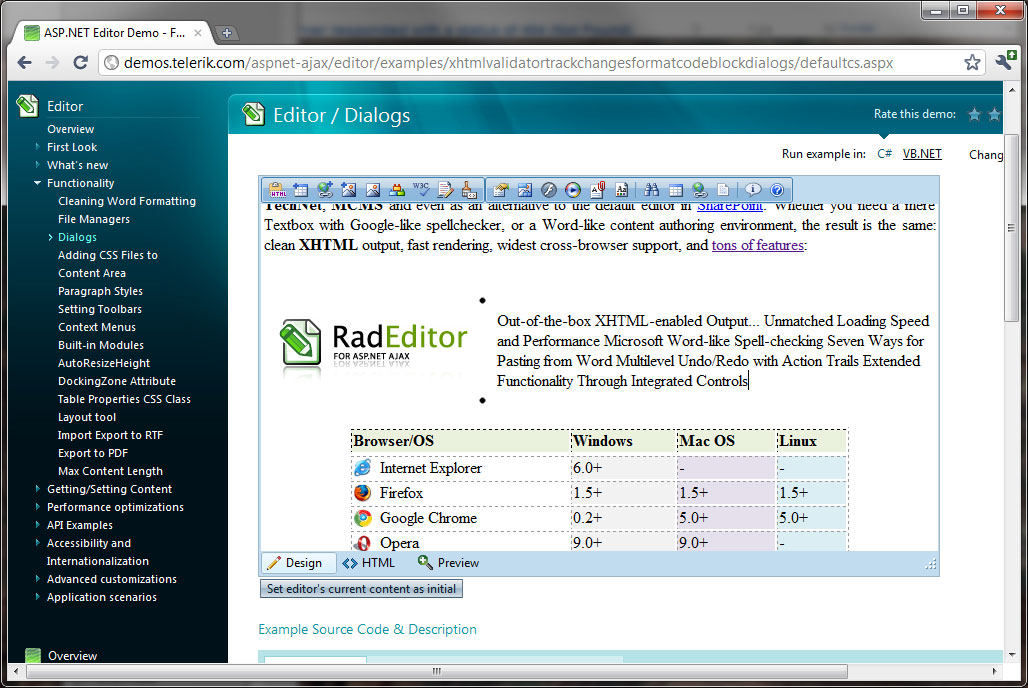The image size is (1028, 688).
Task: Open the Flash Manager dialog icon
Action: pyautogui.click(x=549, y=190)
